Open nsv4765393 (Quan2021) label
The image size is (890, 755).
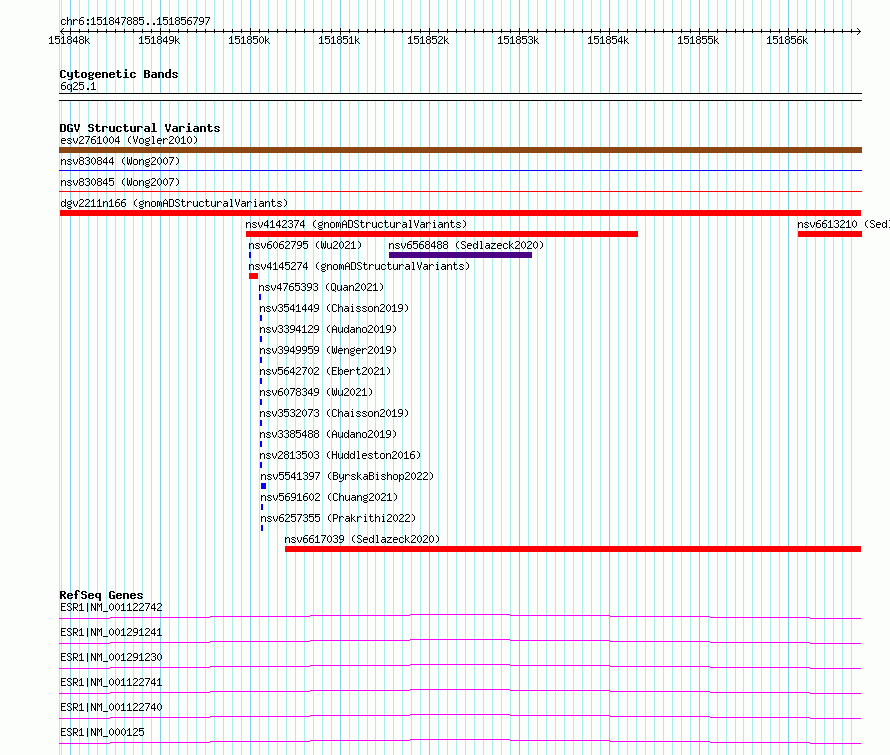pyautogui.click(x=321, y=287)
